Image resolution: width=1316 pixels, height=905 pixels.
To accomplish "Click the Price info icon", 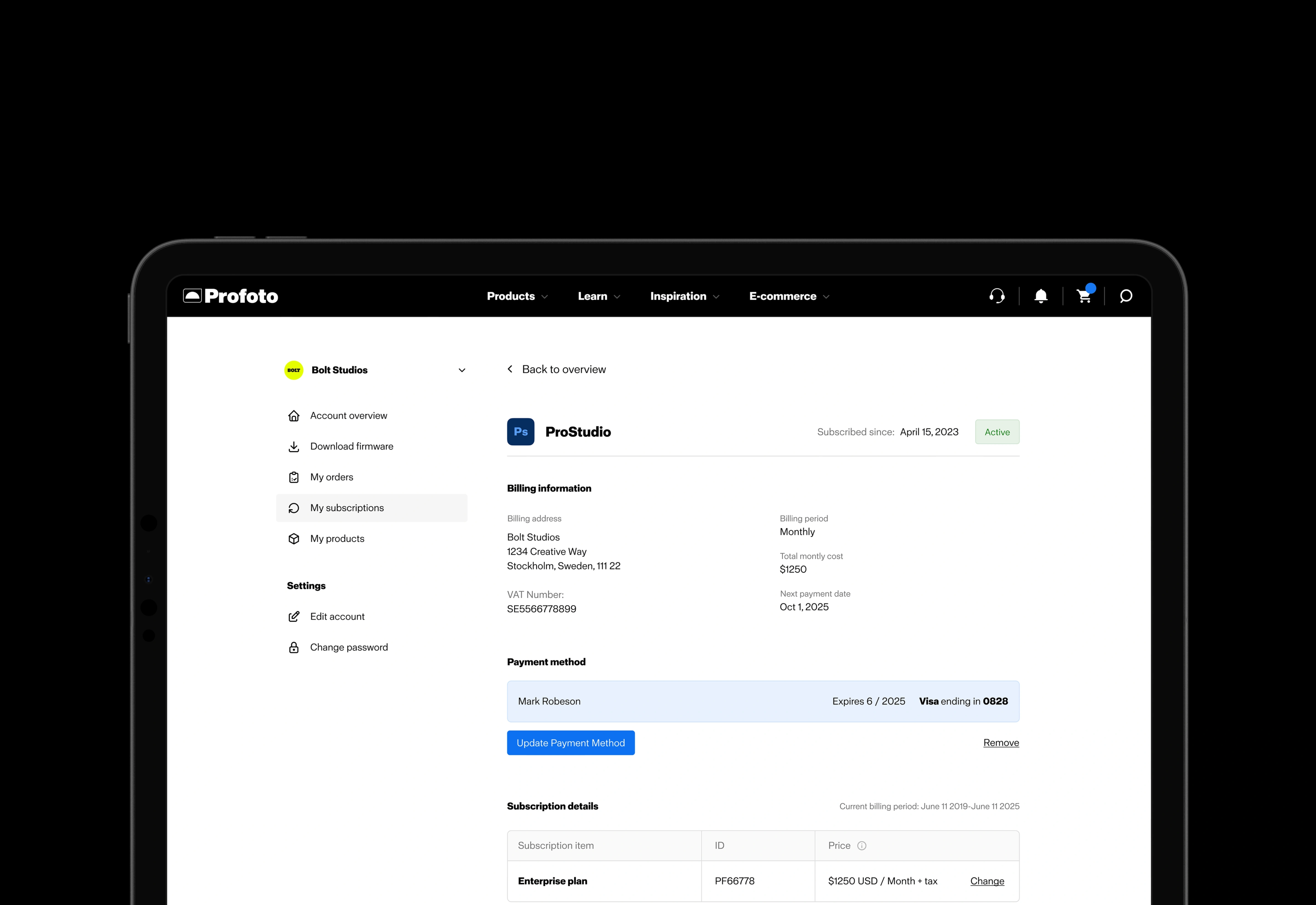I will point(862,845).
